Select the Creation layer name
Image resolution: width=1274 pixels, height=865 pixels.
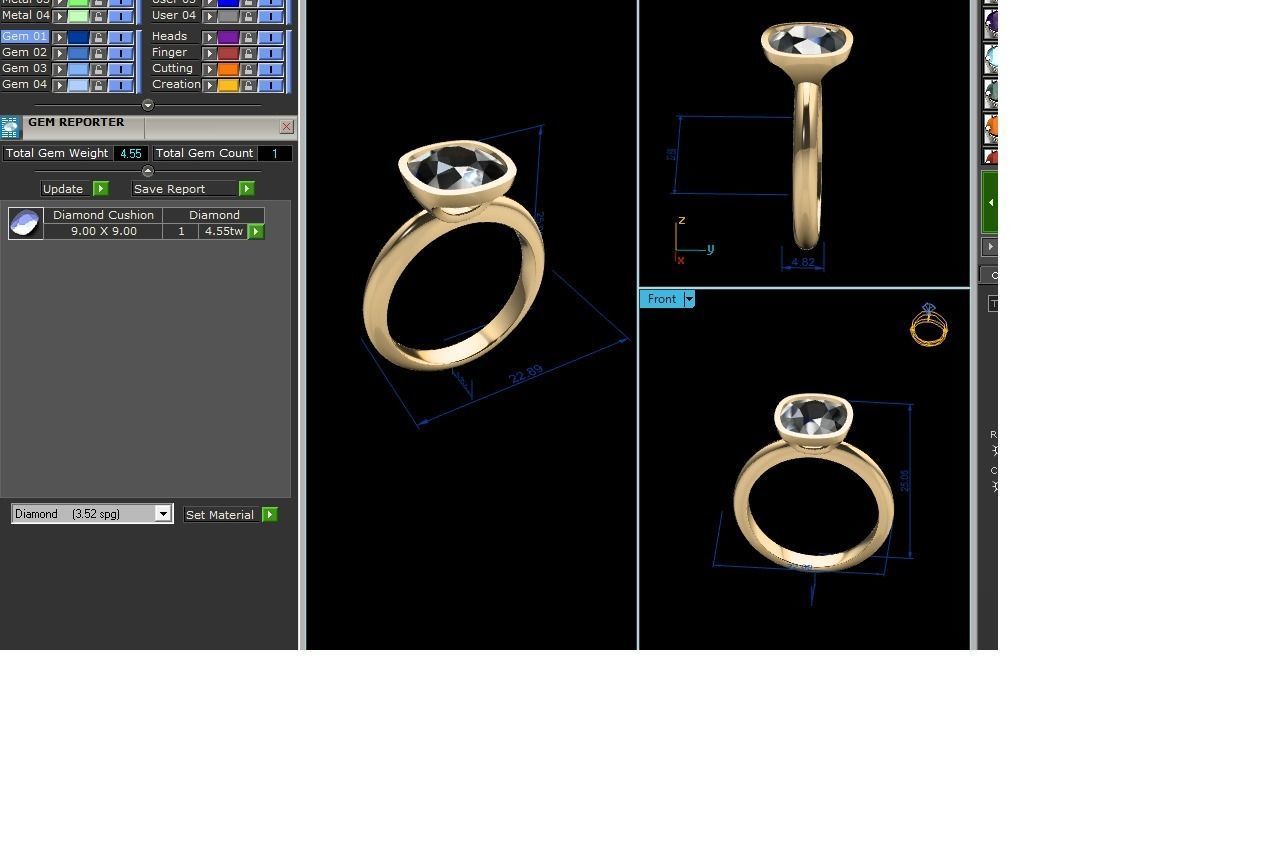click(176, 84)
